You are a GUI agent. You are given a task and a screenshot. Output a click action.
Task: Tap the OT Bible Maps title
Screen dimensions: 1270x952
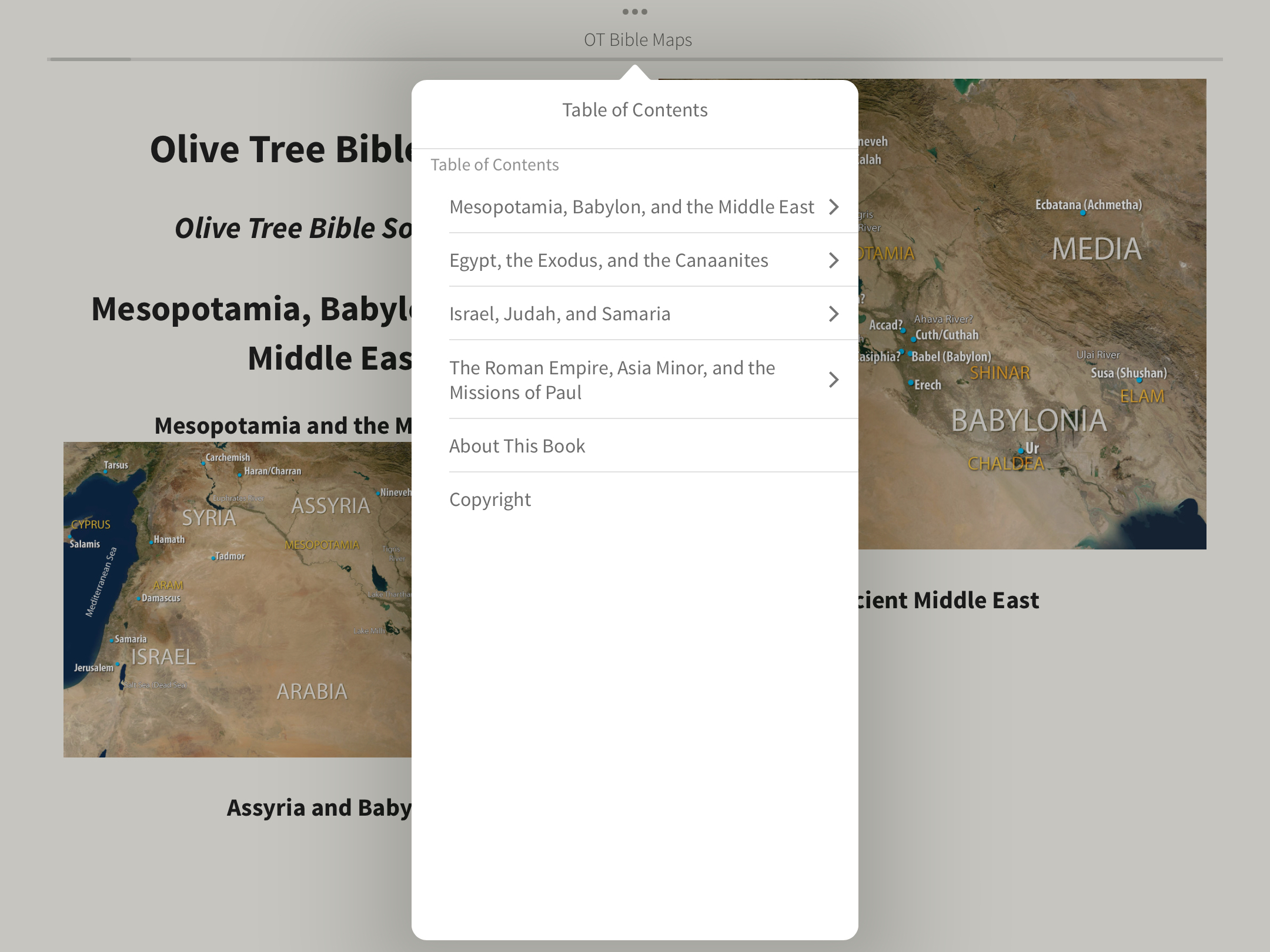coord(637,39)
